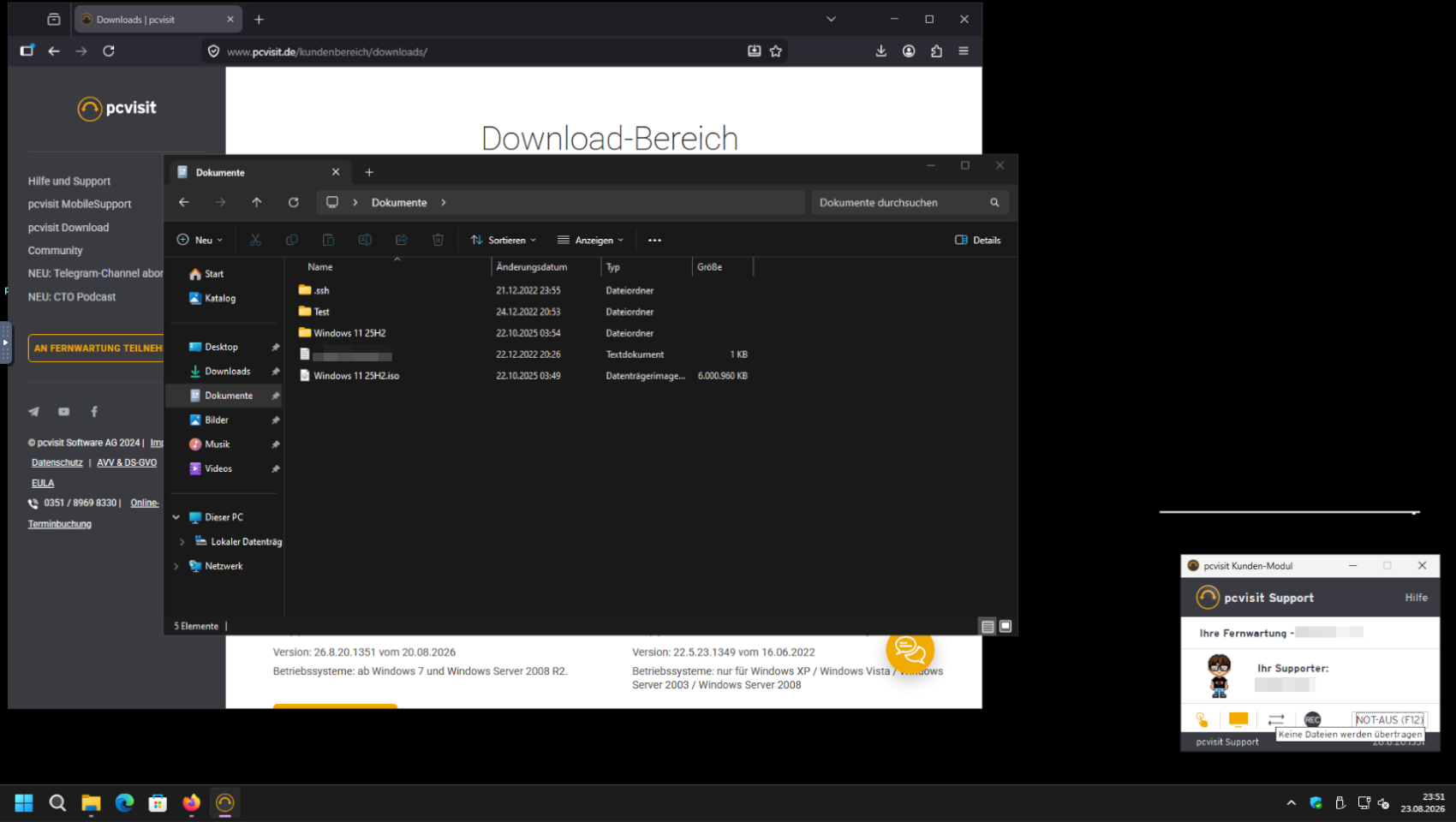Screen dimensions: 1456x822
Task: Go up one folder level in Explorer
Action: pos(257,202)
